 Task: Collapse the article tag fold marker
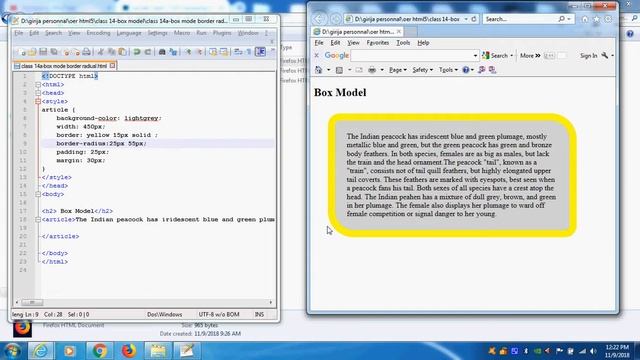pyautogui.click(x=38, y=220)
